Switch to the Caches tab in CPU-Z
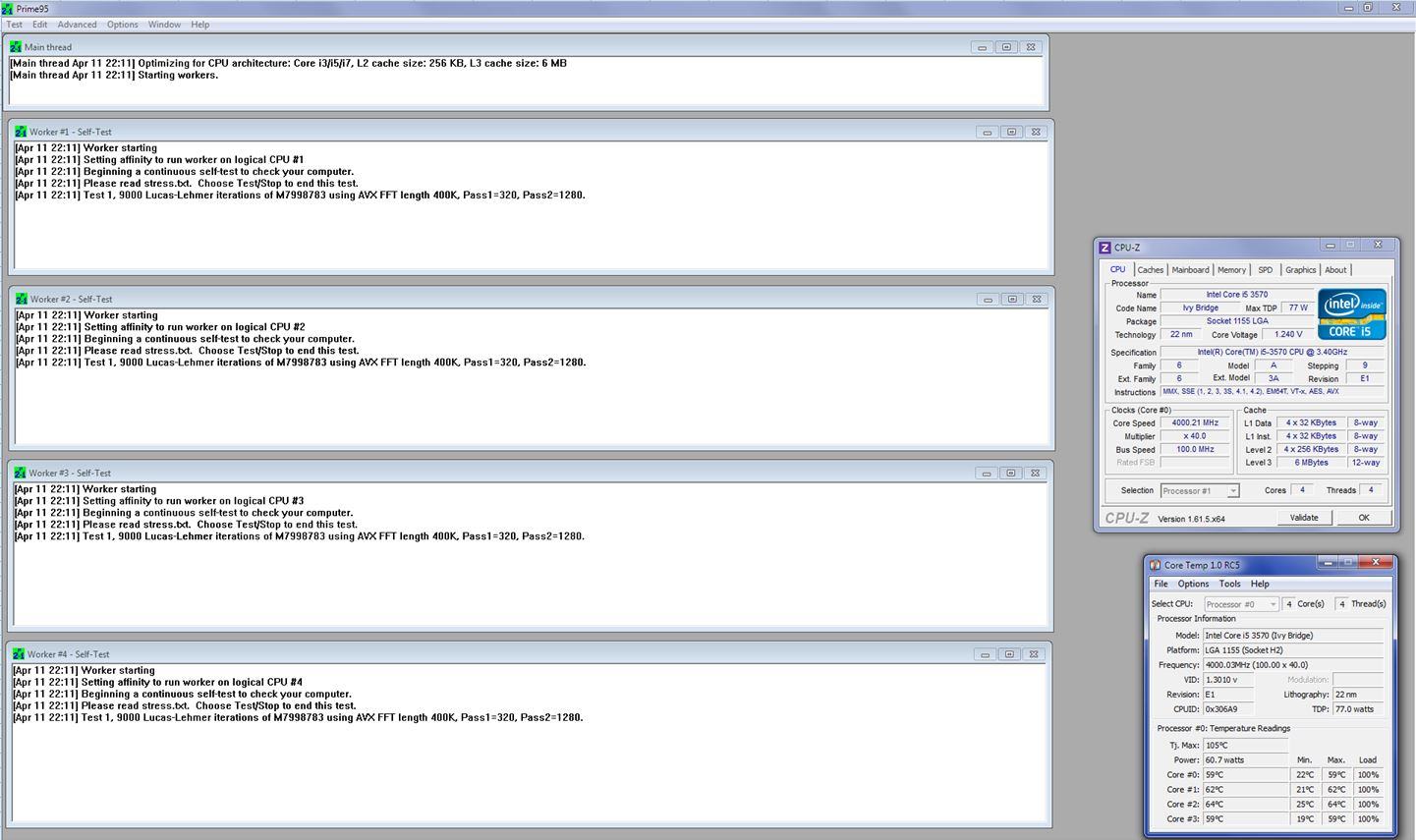 [x=1151, y=270]
